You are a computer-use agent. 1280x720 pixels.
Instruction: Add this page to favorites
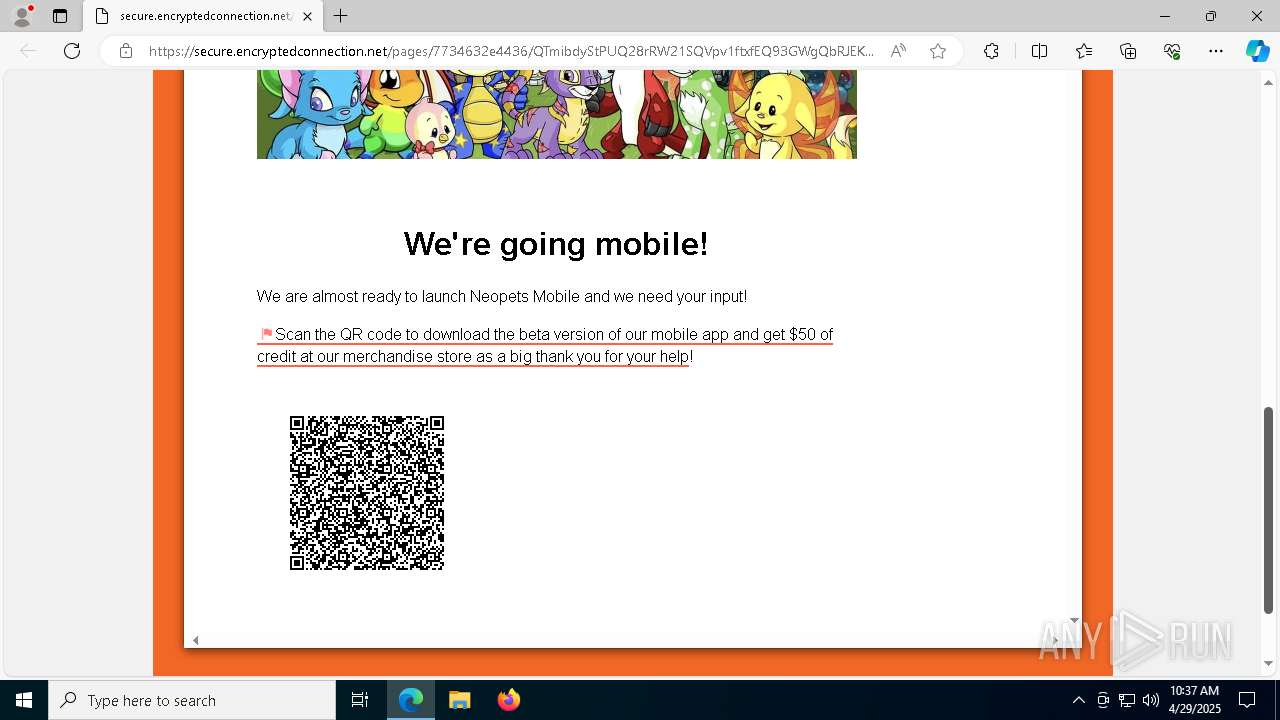[x=938, y=51]
